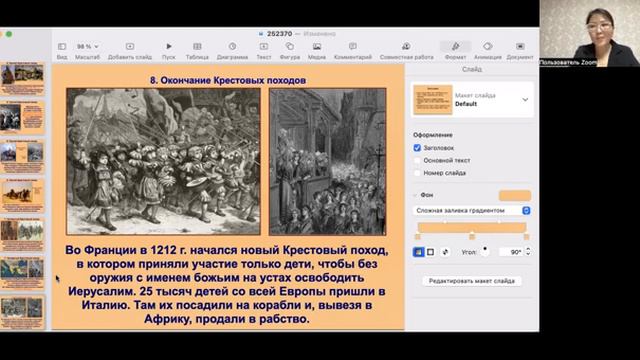Enable the Номер слайда checkbox
640x360 pixels.
coord(417,173)
